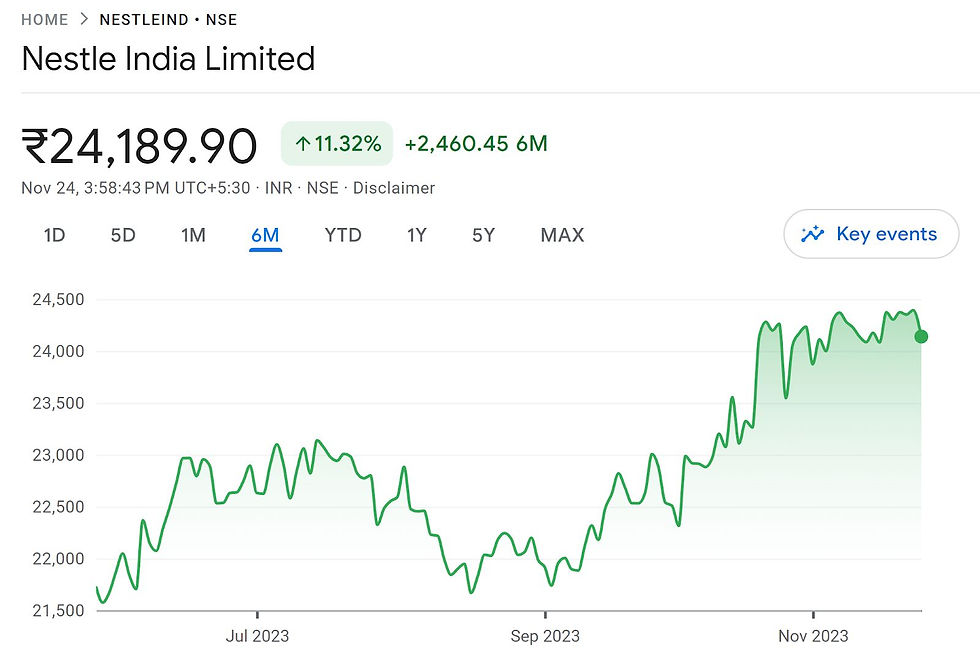Switch to the 1D time range tab
The height and width of the screenshot is (658, 980).
(x=54, y=236)
